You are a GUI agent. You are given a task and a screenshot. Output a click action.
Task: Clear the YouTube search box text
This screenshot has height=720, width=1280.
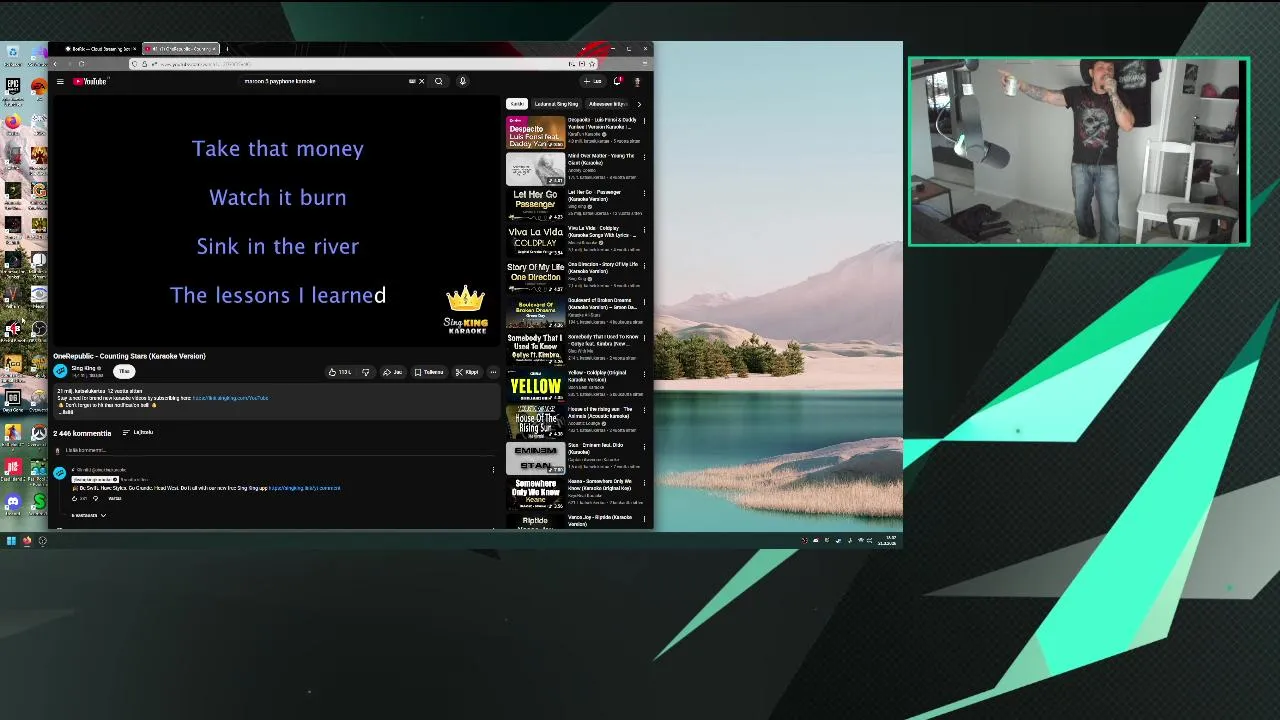point(421,81)
